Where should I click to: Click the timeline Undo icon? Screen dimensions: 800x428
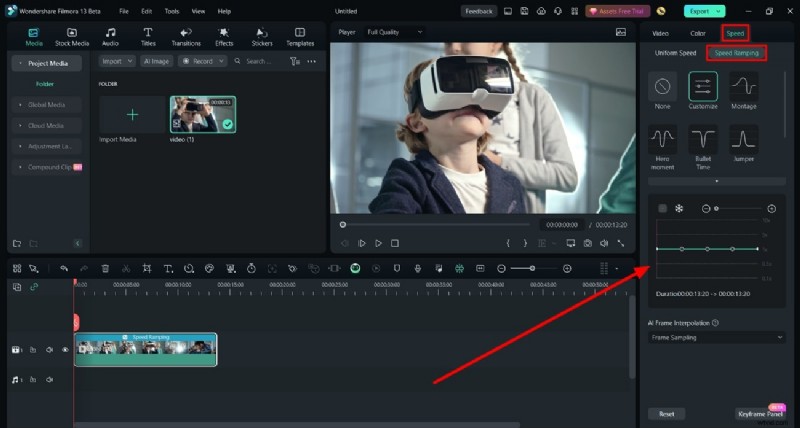pos(64,268)
